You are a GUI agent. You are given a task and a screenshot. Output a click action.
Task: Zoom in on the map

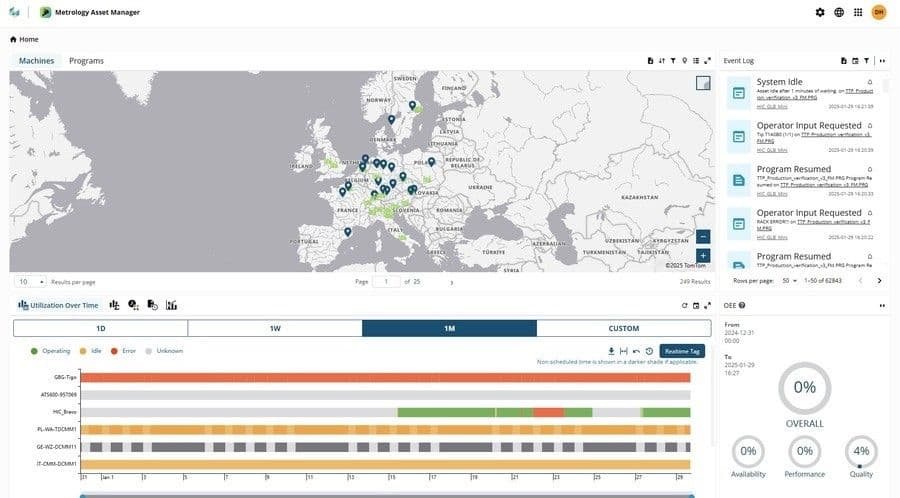pyautogui.click(x=704, y=256)
